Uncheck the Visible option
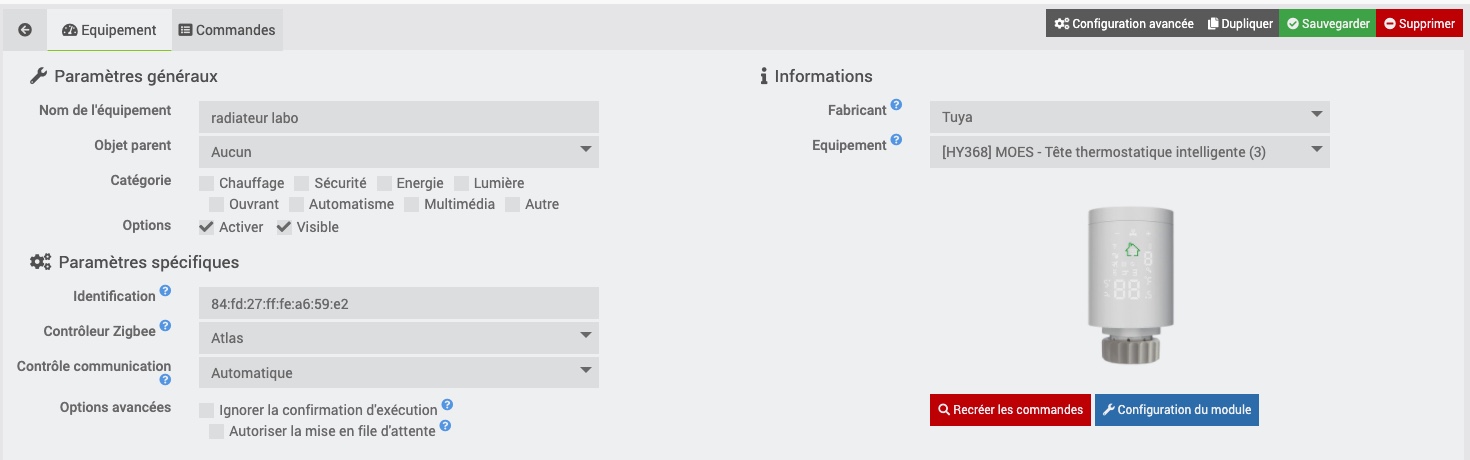This screenshot has width=1470, height=460. point(284,227)
